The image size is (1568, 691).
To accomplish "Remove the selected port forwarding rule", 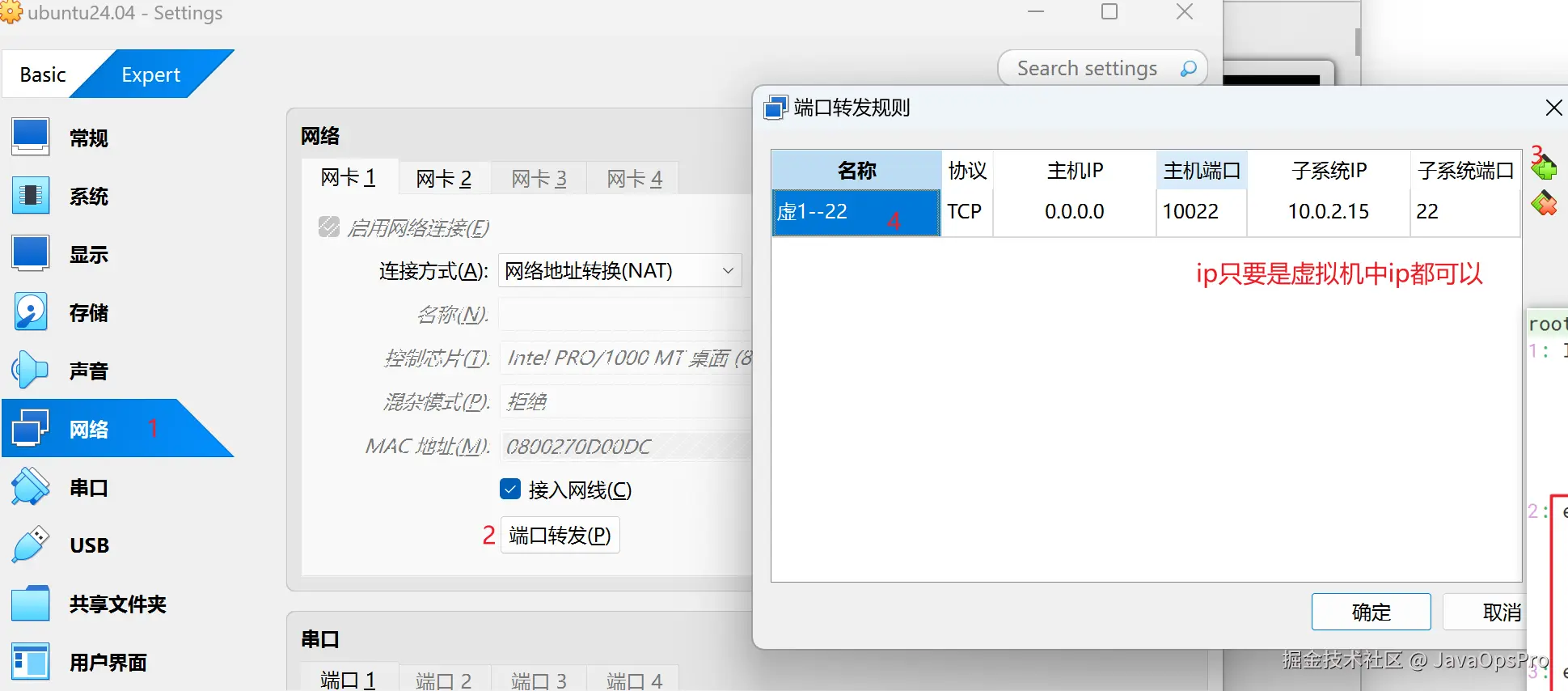I will 1544,203.
